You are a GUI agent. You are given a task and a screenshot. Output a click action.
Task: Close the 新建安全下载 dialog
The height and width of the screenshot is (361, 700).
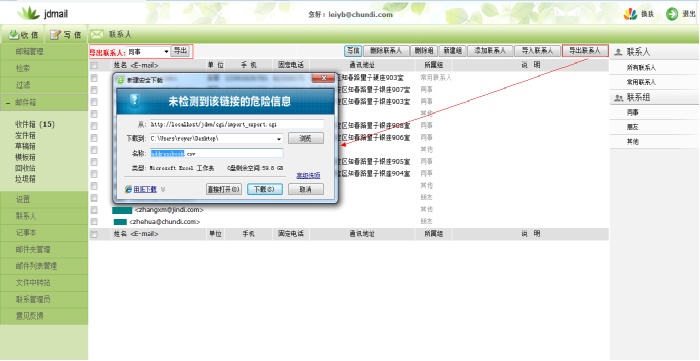click(323, 78)
